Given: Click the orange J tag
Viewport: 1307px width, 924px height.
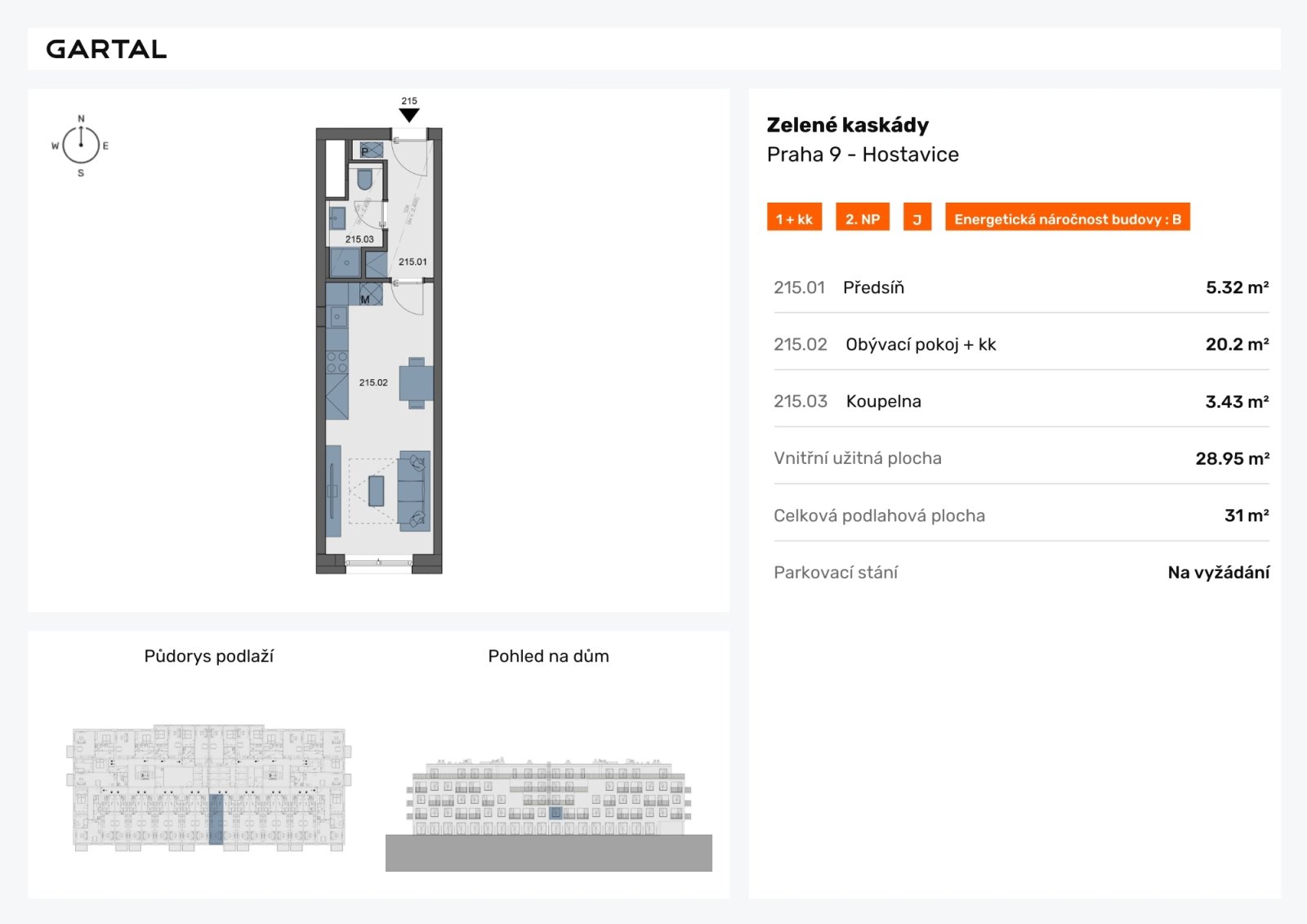Looking at the screenshot, I should tap(917, 219).
